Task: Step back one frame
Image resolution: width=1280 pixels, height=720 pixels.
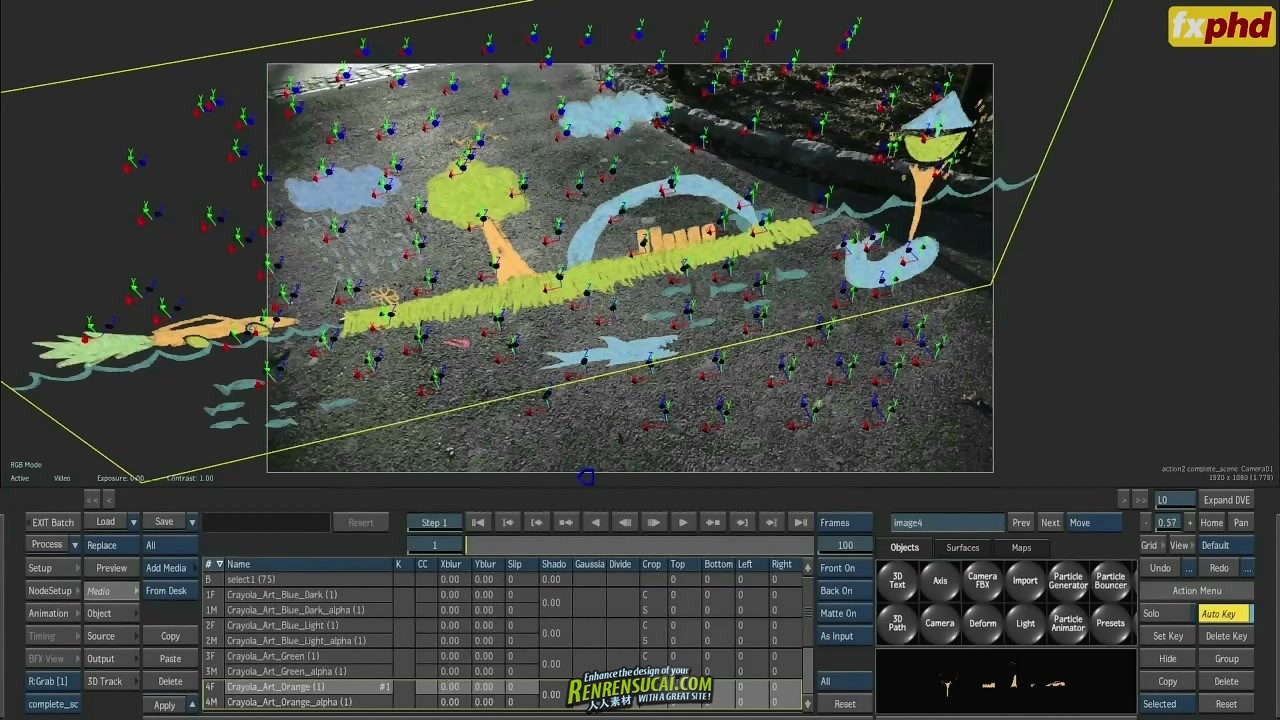Action: [x=624, y=522]
